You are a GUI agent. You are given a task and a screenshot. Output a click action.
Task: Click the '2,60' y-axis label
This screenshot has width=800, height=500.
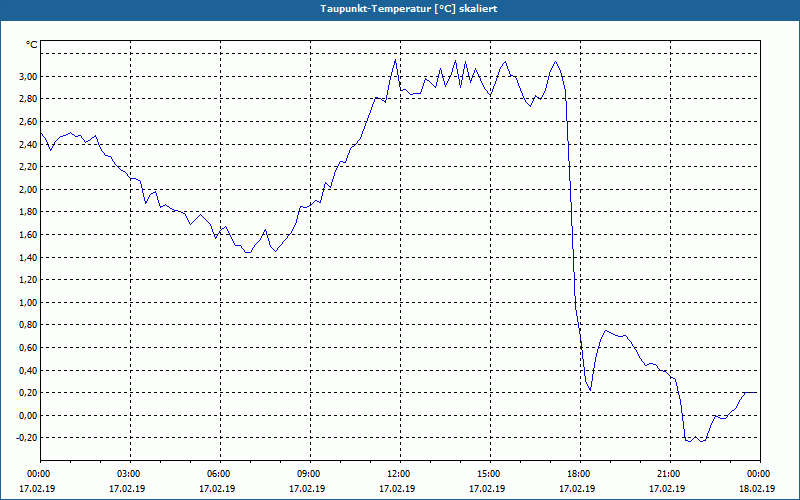[28, 121]
